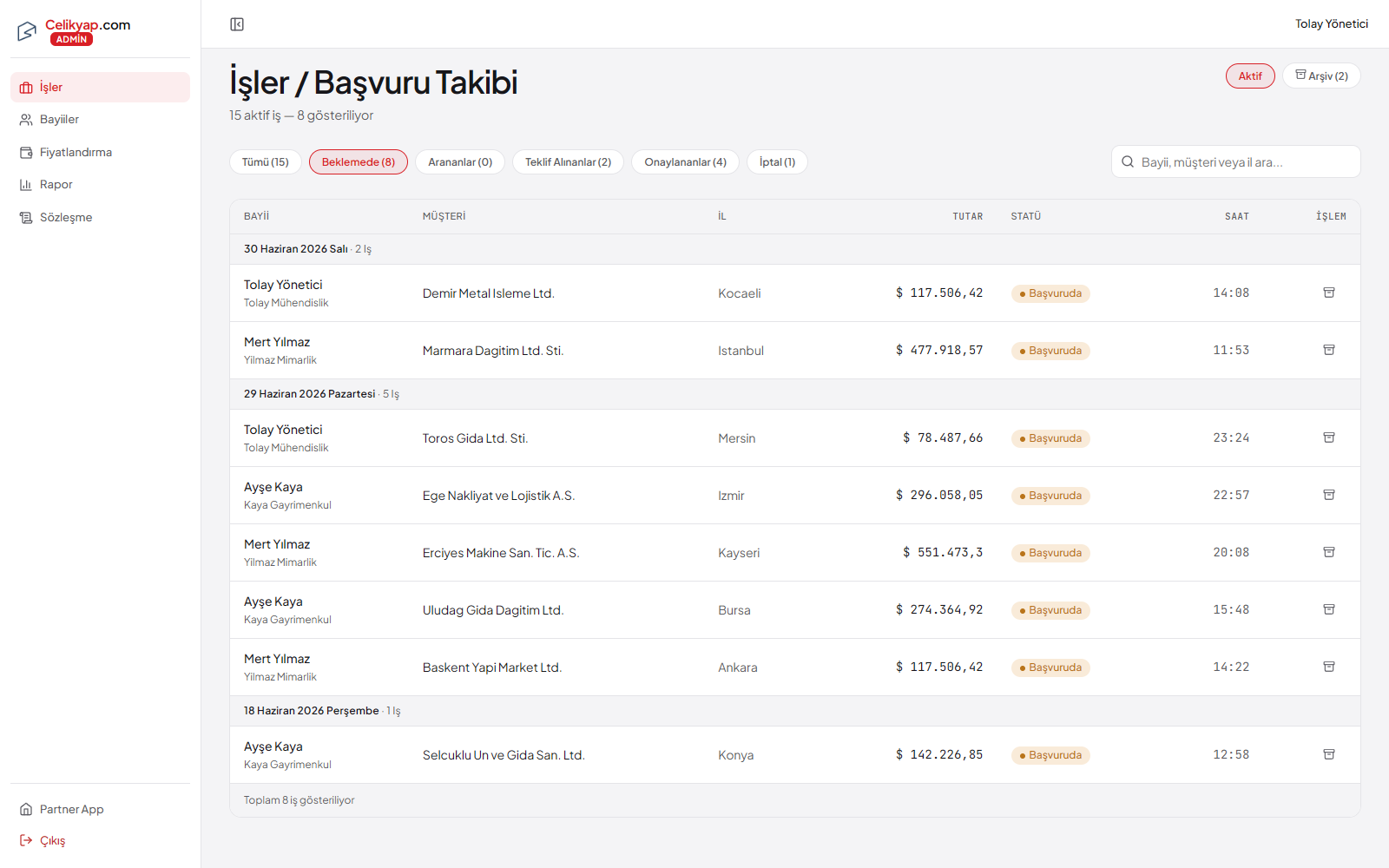Select the Aktif view button
Viewport: 1389px width, 868px height.
(x=1250, y=76)
